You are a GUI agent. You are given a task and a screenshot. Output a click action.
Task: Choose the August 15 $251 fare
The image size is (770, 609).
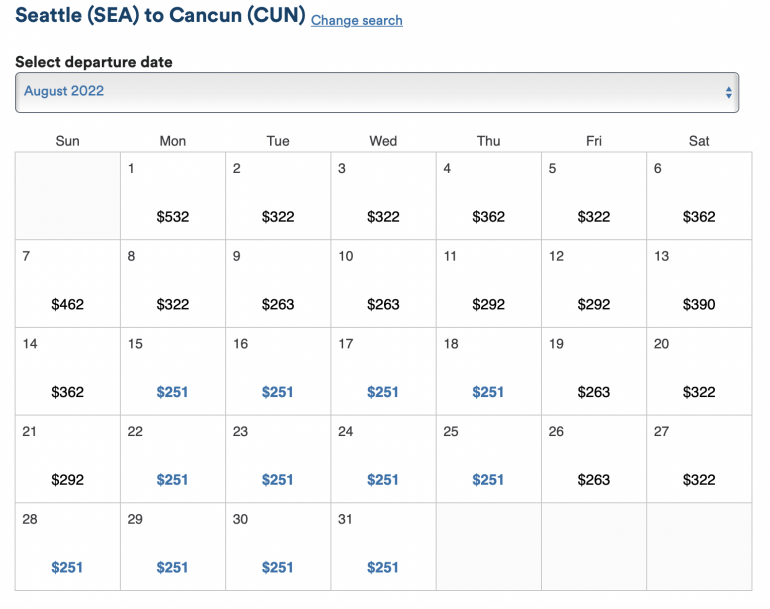[173, 392]
